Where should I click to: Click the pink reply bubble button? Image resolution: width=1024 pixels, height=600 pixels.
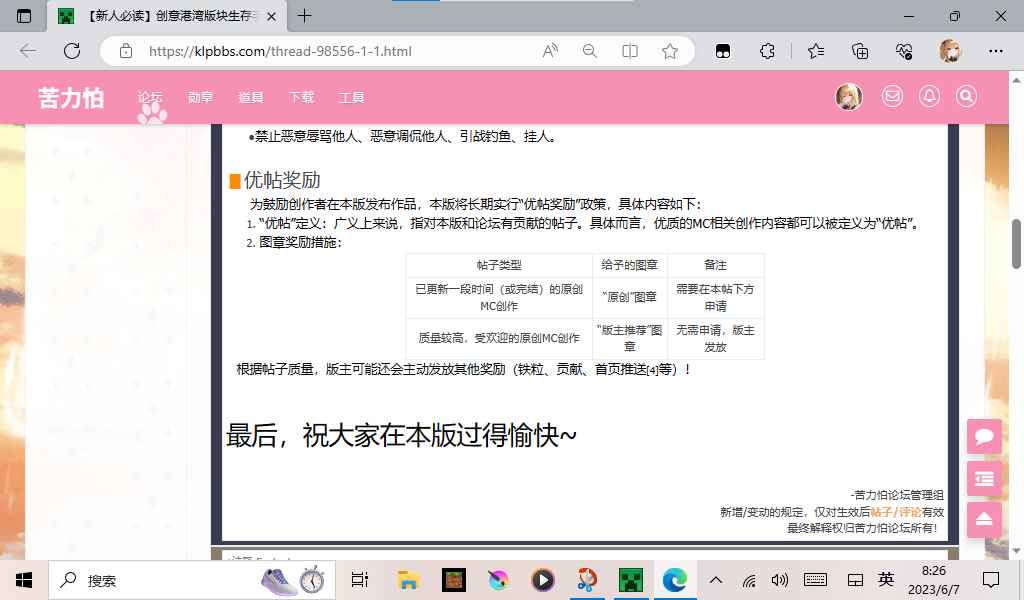pyautogui.click(x=984, y=436)
